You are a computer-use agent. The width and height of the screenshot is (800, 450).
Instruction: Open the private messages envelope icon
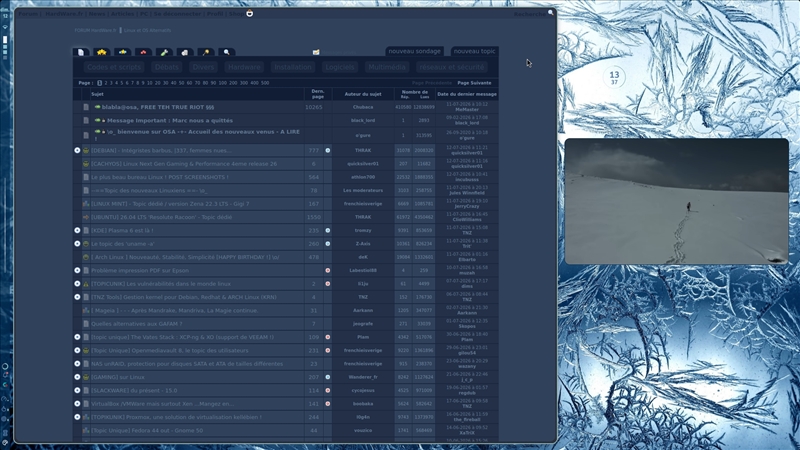[x=316, y=52]
